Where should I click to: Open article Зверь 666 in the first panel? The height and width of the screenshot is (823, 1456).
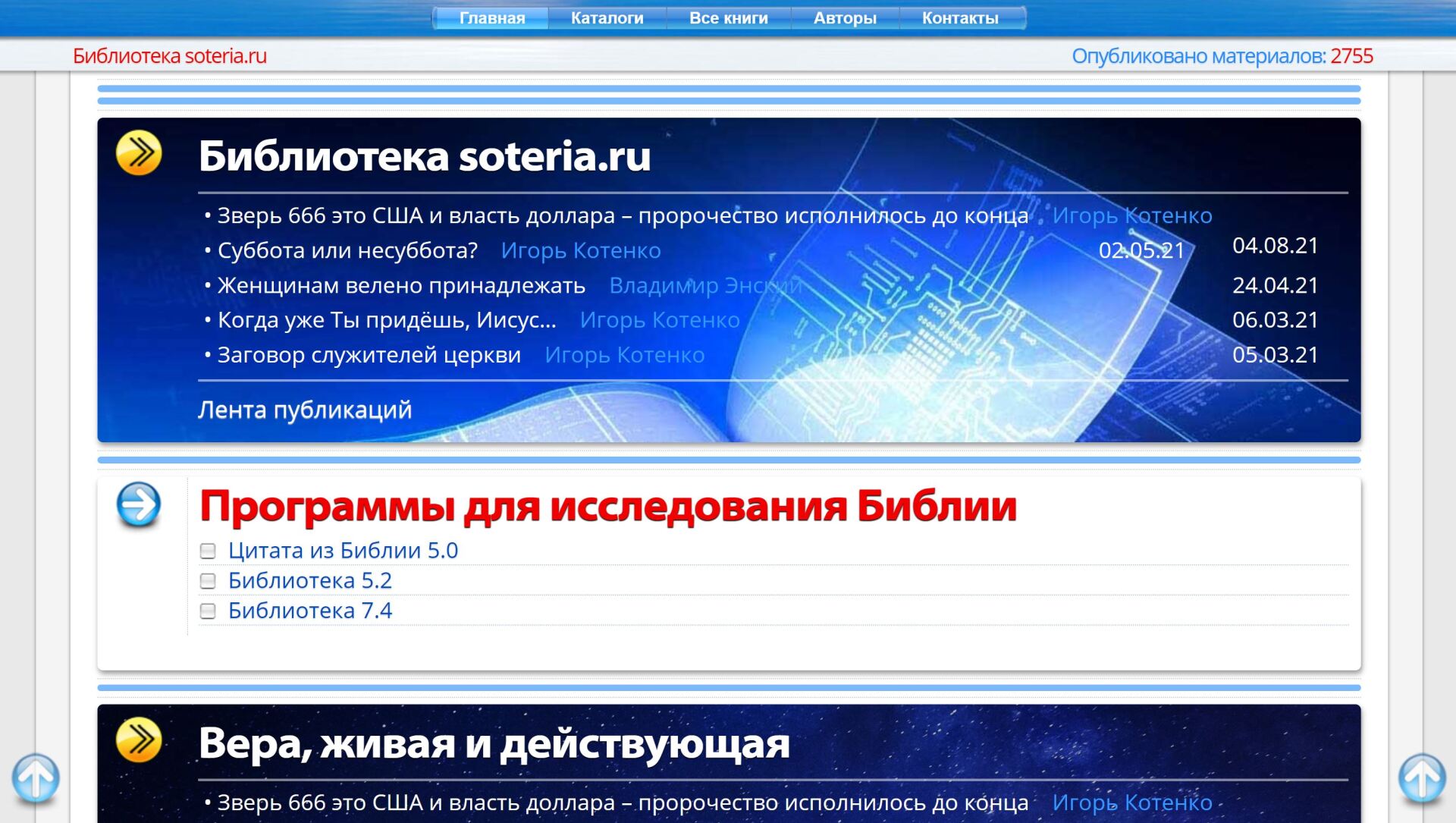623,215
